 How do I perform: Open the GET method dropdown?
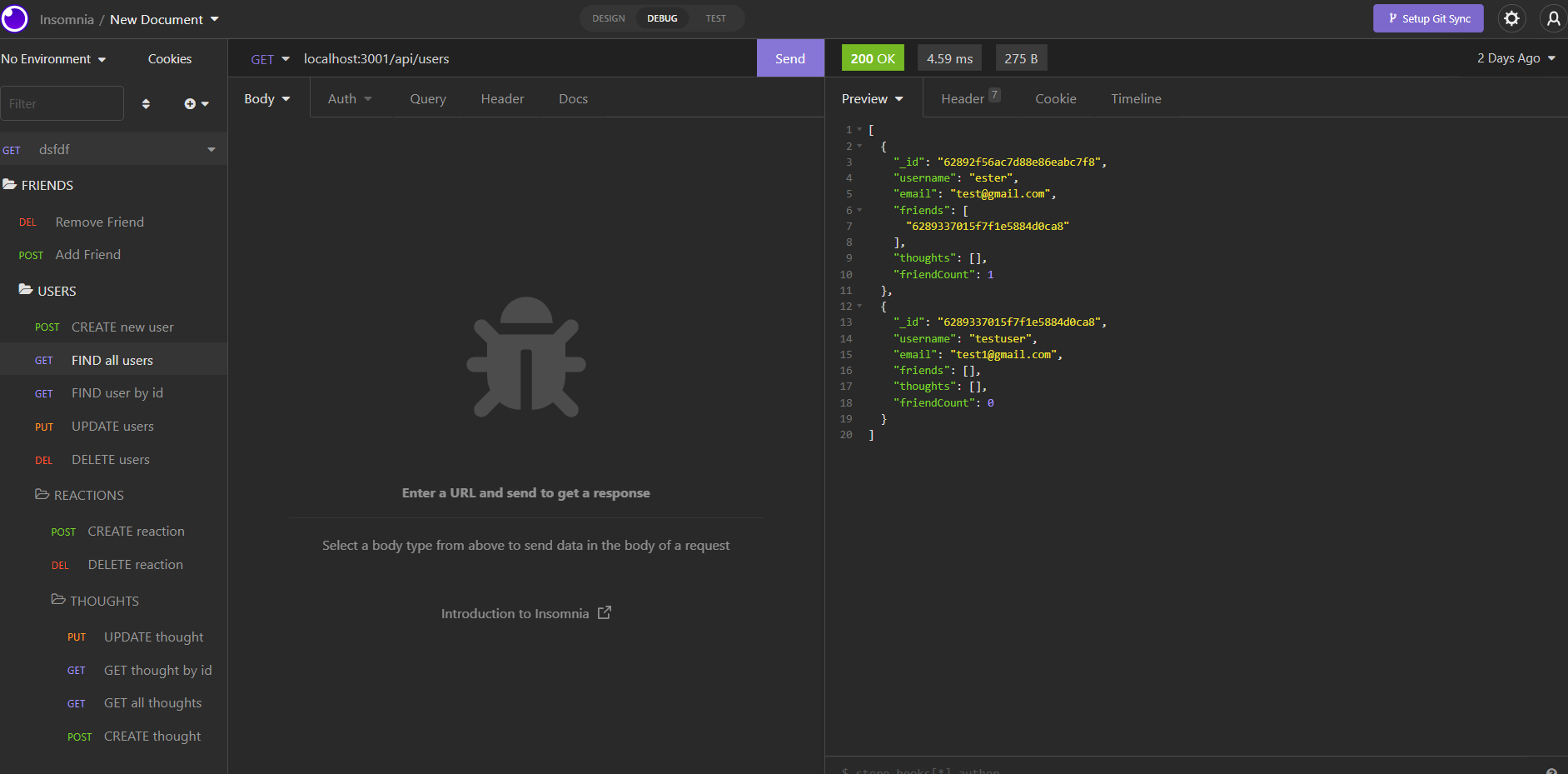coord(268,58)
